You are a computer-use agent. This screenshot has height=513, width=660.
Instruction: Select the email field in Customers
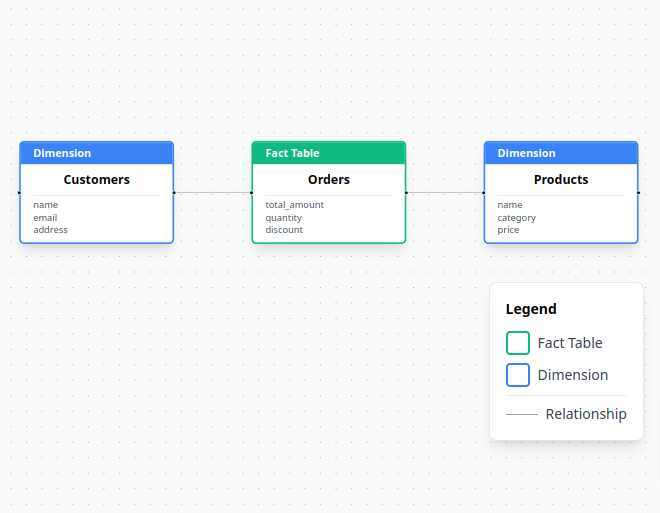click(x=45, y=218)
